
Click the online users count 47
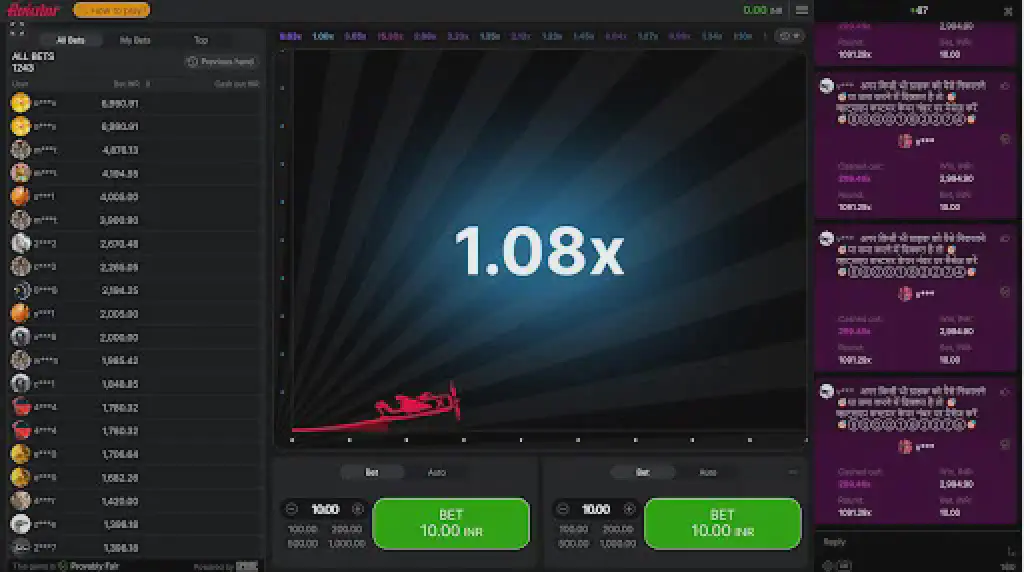[919, 10]
